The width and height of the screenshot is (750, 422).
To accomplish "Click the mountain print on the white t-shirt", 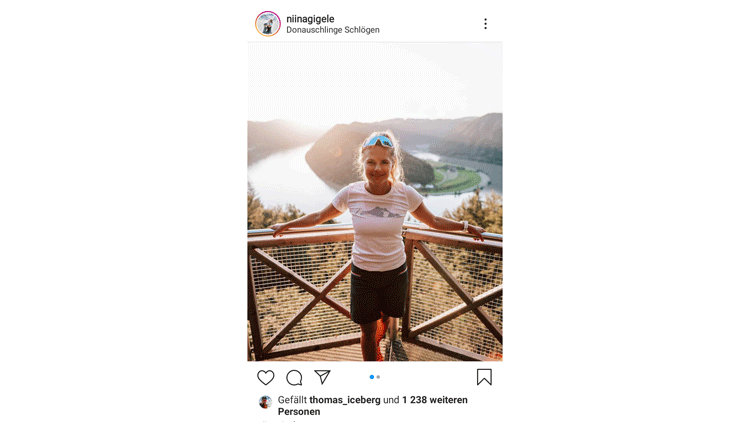I will pyautogui.click(x=378, y=211).
